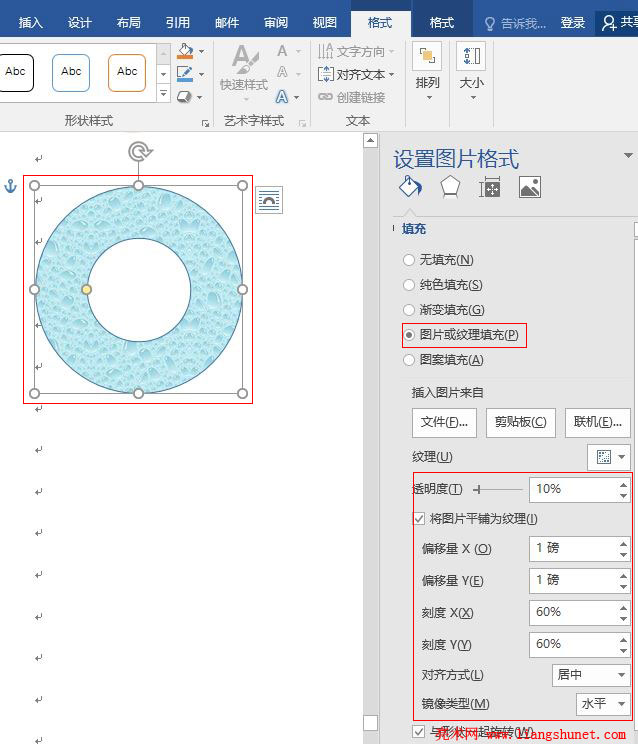Select Layout & Properties panel icon
638x744 pixels.
coord(490,187)
